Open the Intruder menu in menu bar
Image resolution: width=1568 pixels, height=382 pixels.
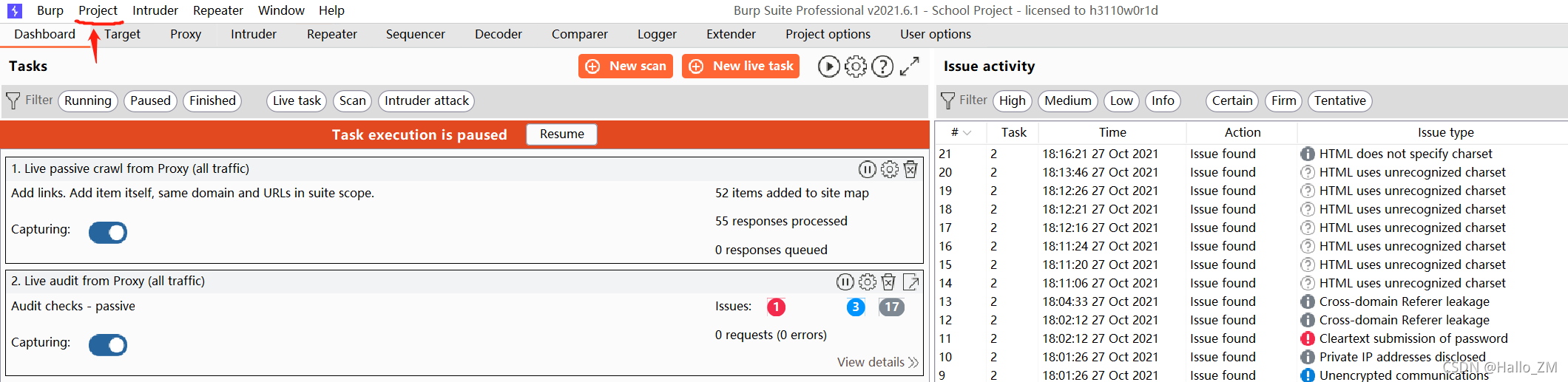(x=155, y=10)
